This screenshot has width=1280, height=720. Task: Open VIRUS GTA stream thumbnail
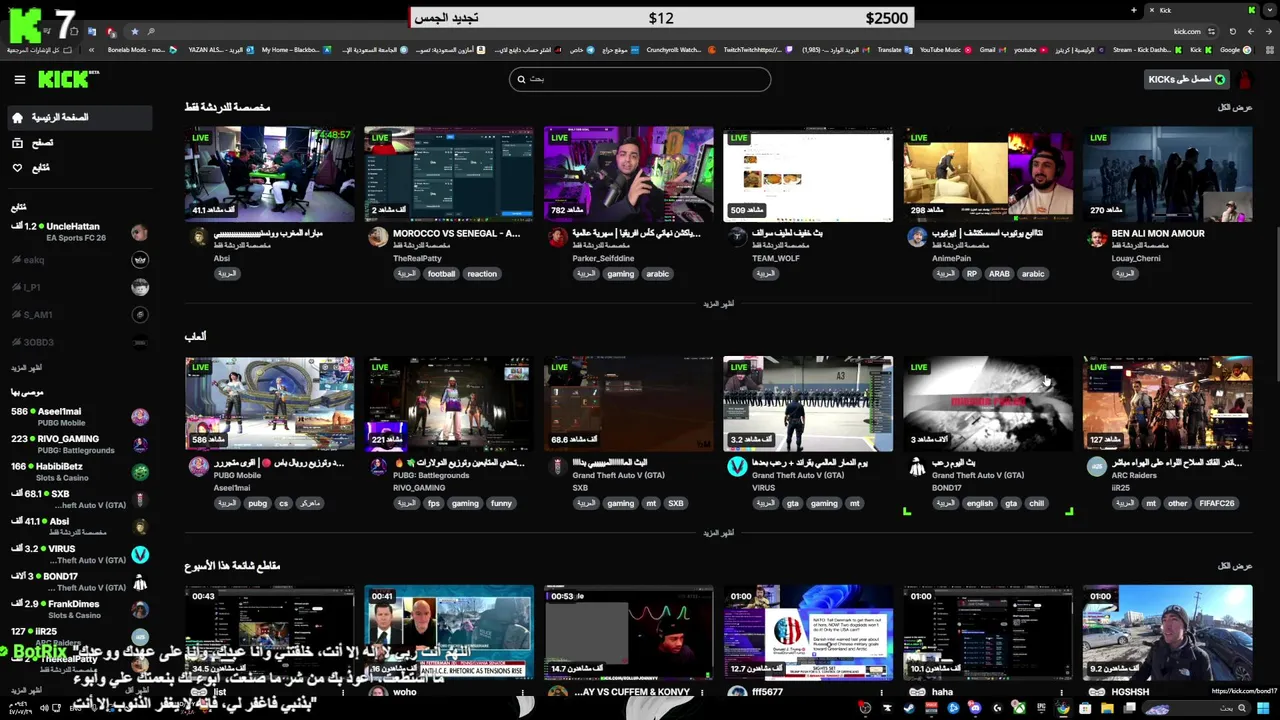[808, 404]
